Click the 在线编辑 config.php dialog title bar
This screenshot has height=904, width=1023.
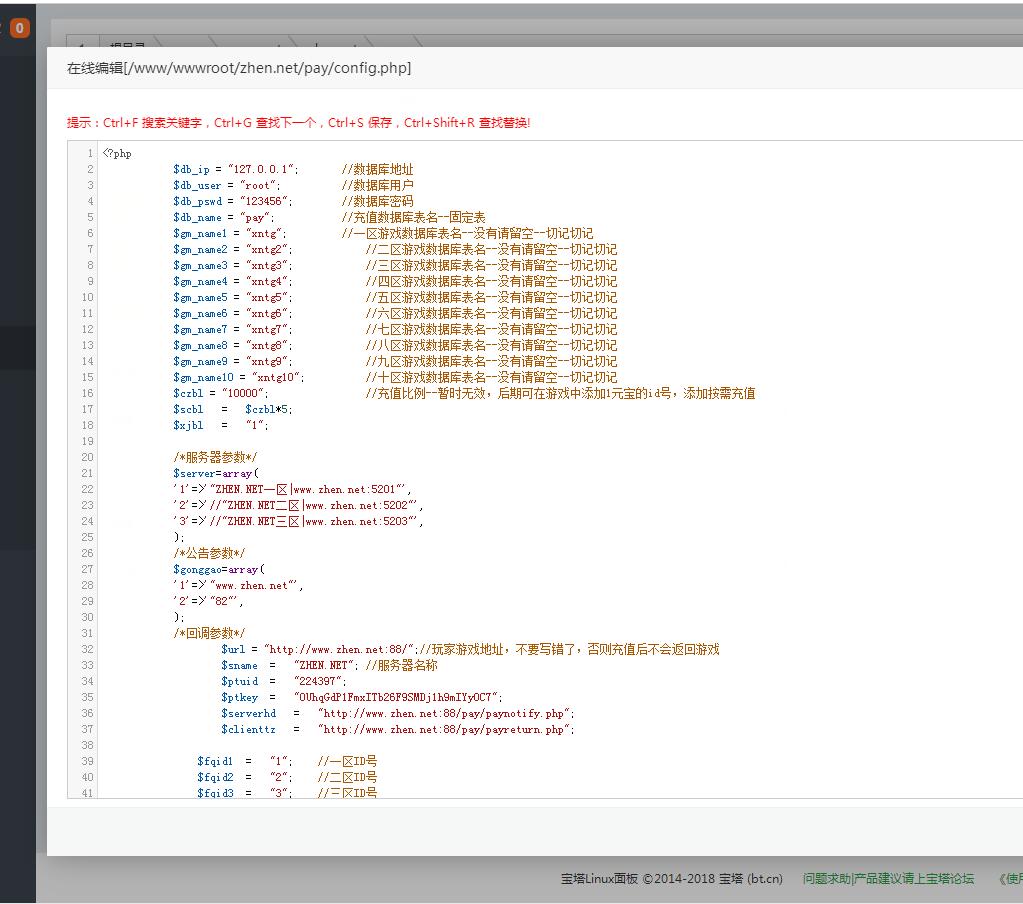tap(238, 68)
